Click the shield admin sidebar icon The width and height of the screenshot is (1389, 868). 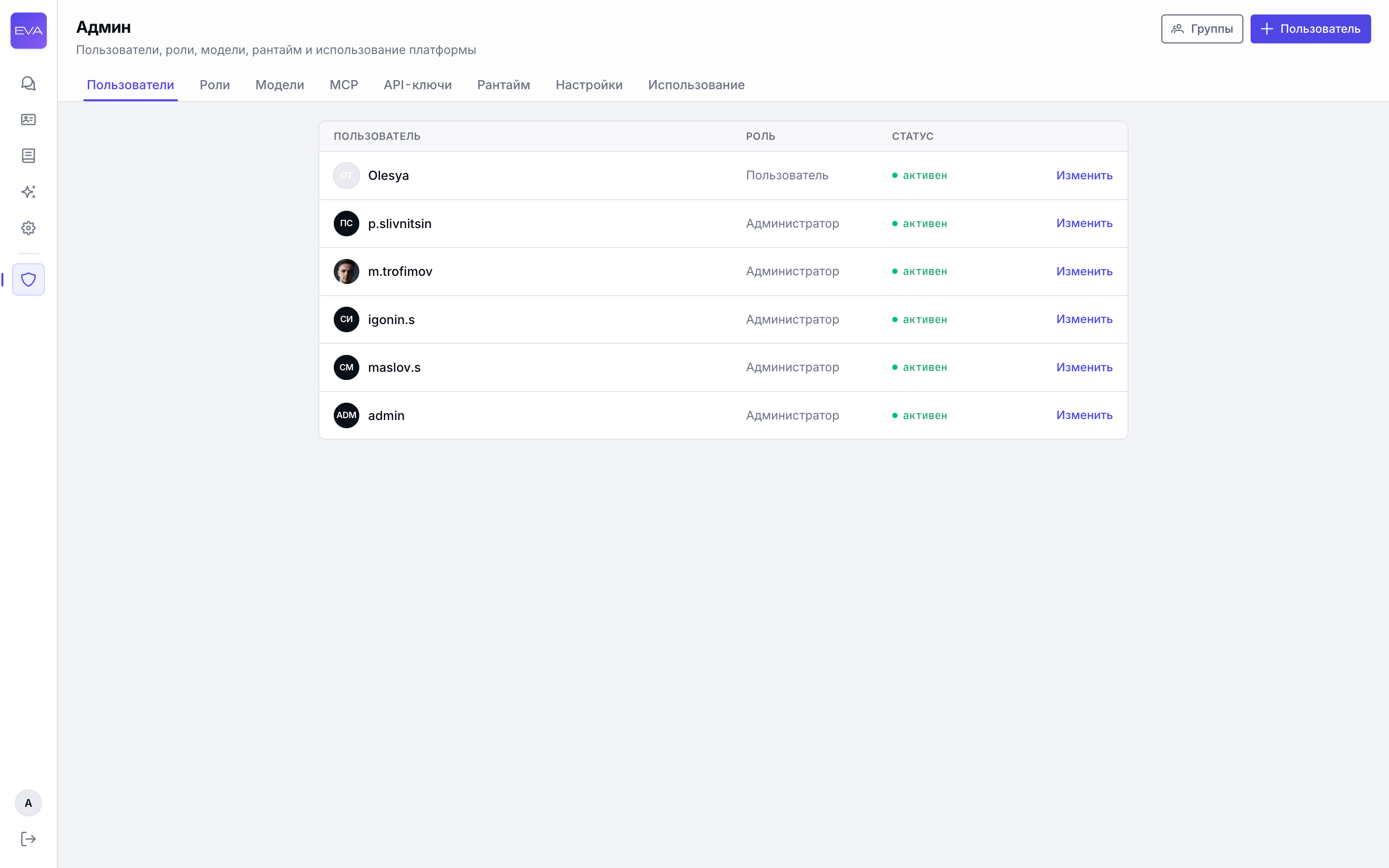28,280
